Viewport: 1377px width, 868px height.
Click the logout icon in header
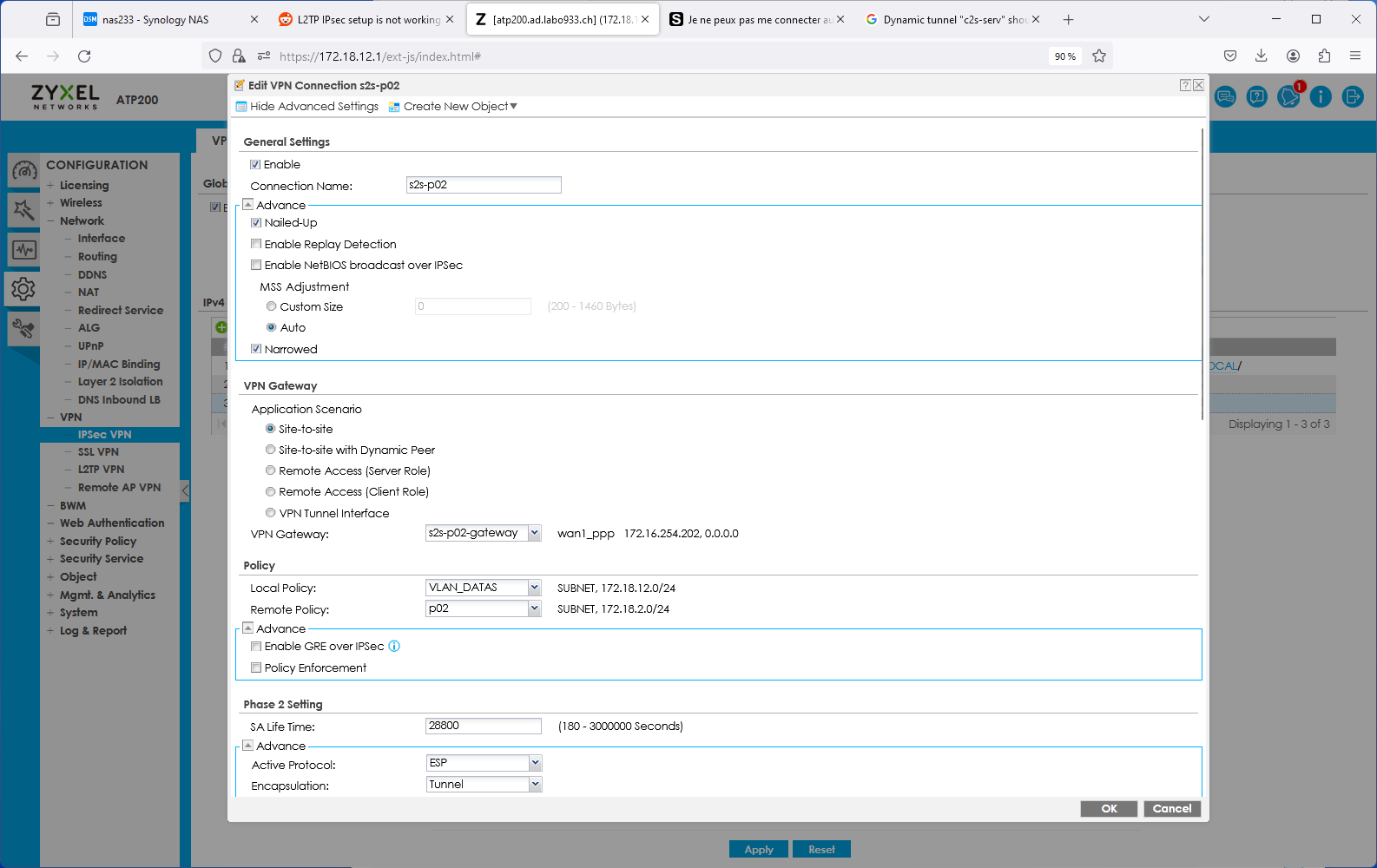[1353, 96]
